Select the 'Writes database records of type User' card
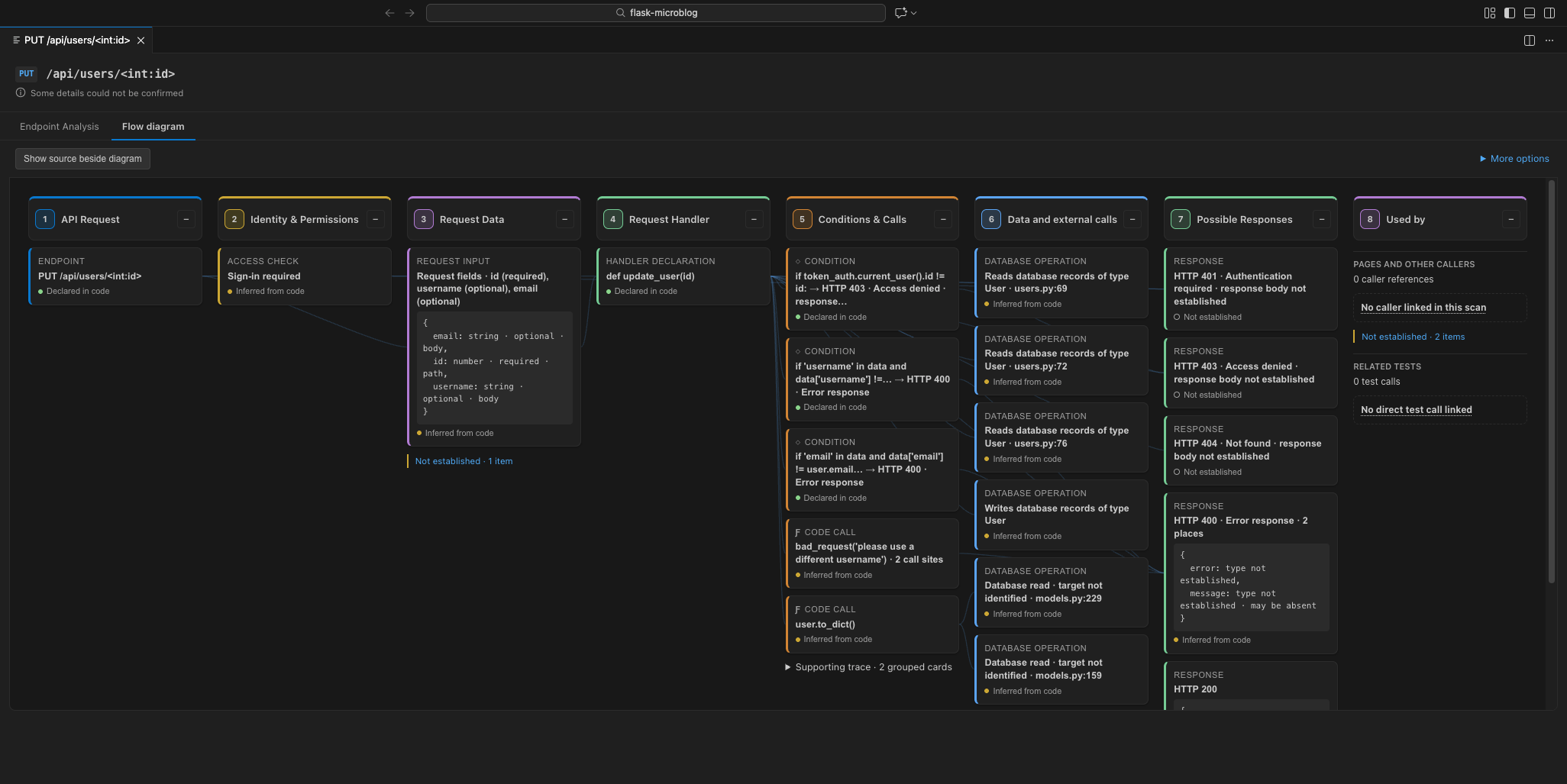1567x784 pixels. [1061, 514]
